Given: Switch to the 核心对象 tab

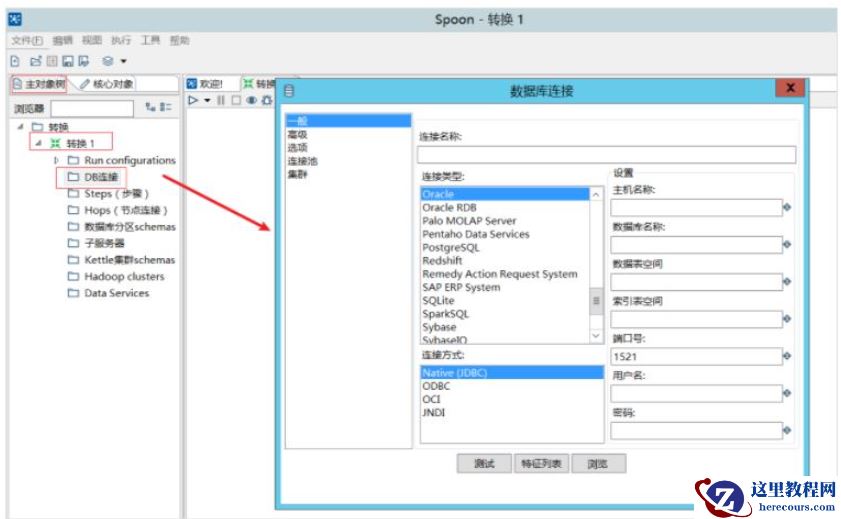Looking at the screenshot, I should click(107, 84).
